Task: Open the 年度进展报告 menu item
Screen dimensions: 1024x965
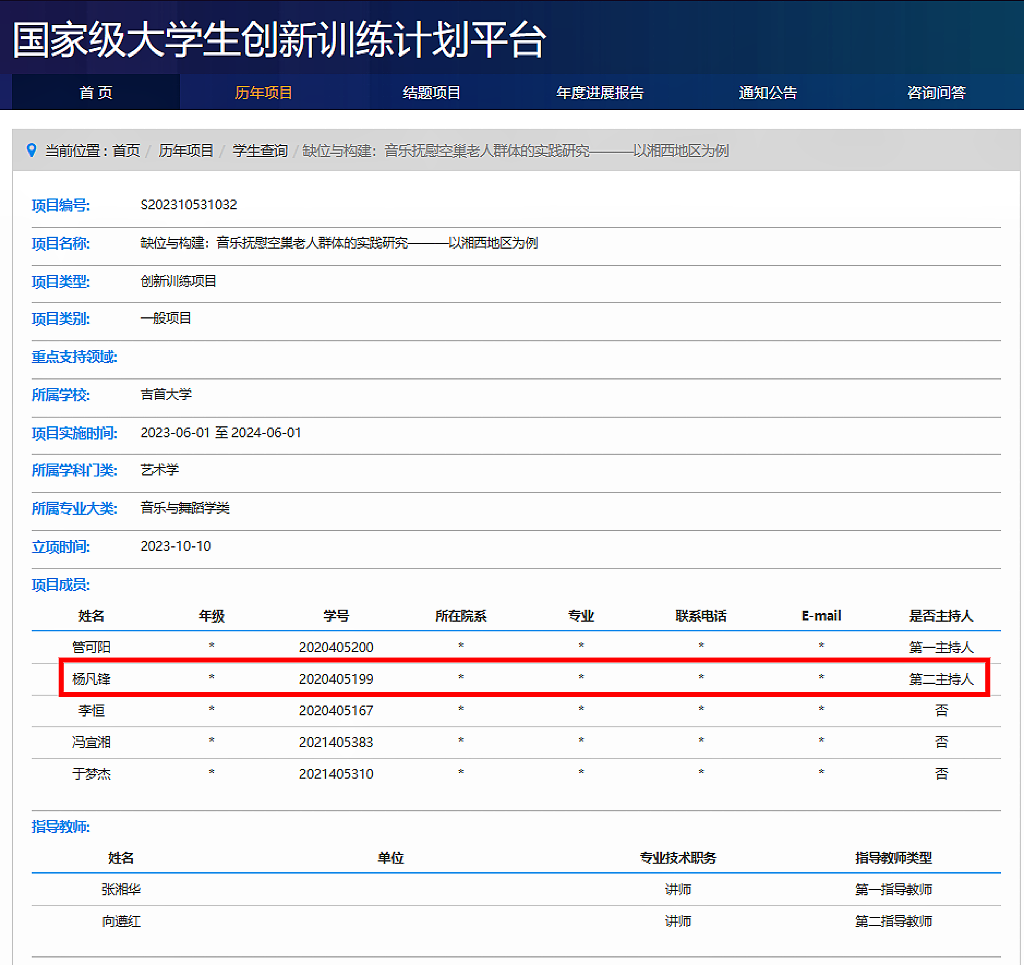Action: (600, 93)
